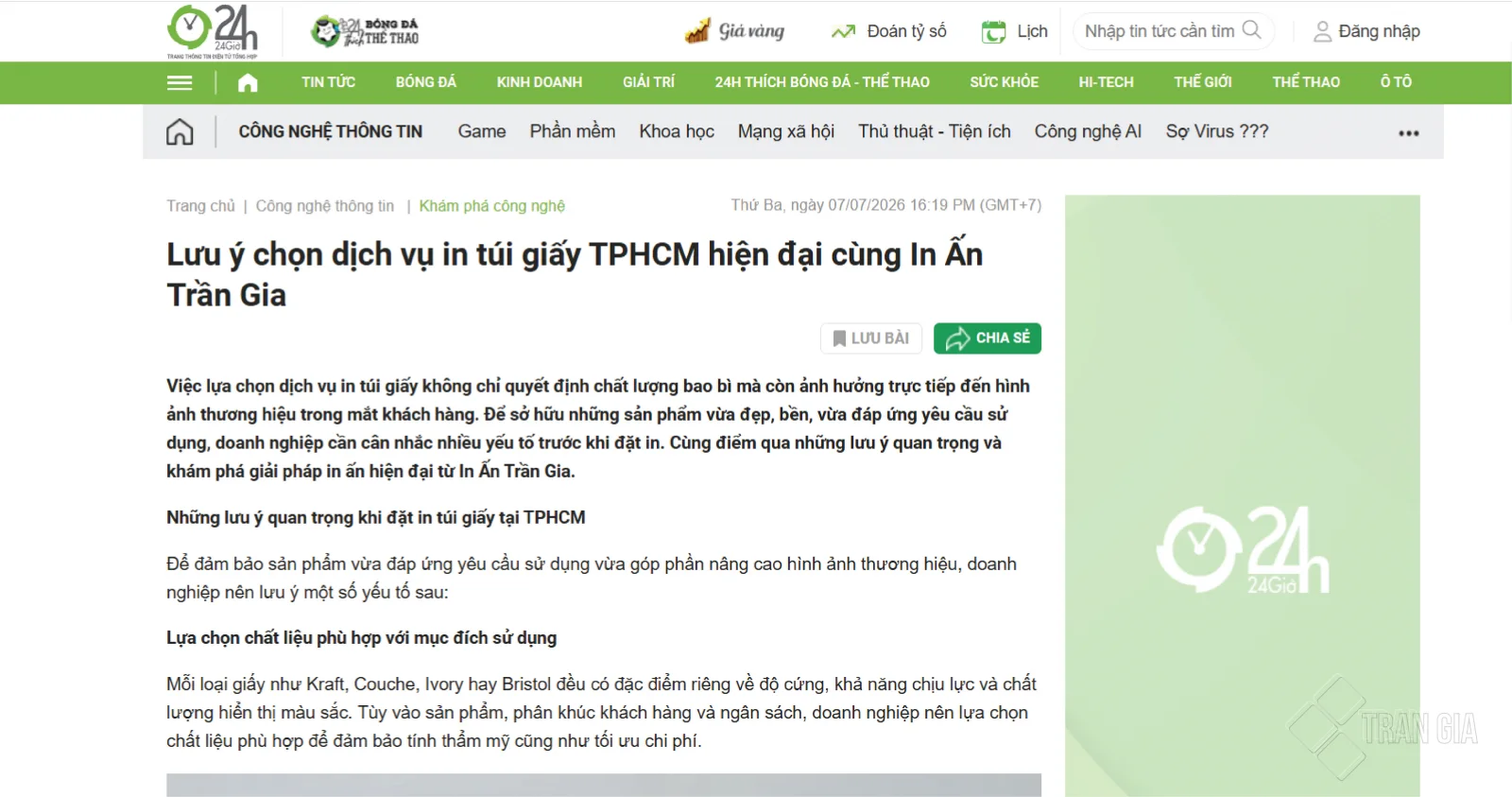Select THỂ THAO menu item
1512x797 pixels.
tap(1306, 82)
